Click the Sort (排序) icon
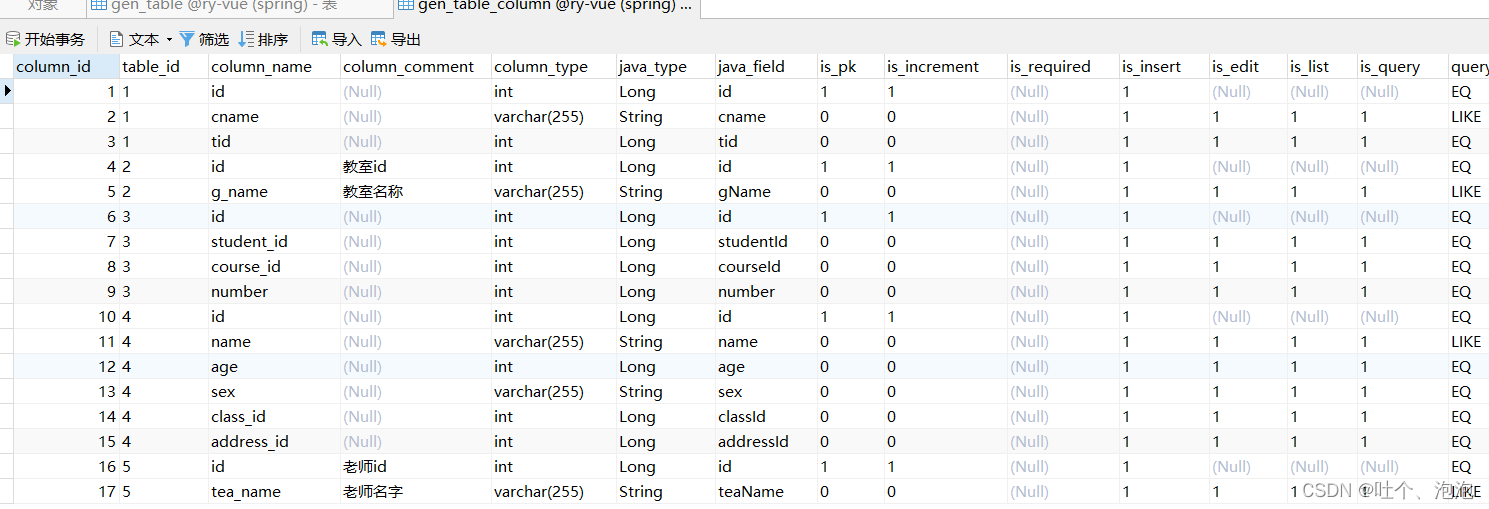The height and width of the screenshot is (509, 1489). 246,39
